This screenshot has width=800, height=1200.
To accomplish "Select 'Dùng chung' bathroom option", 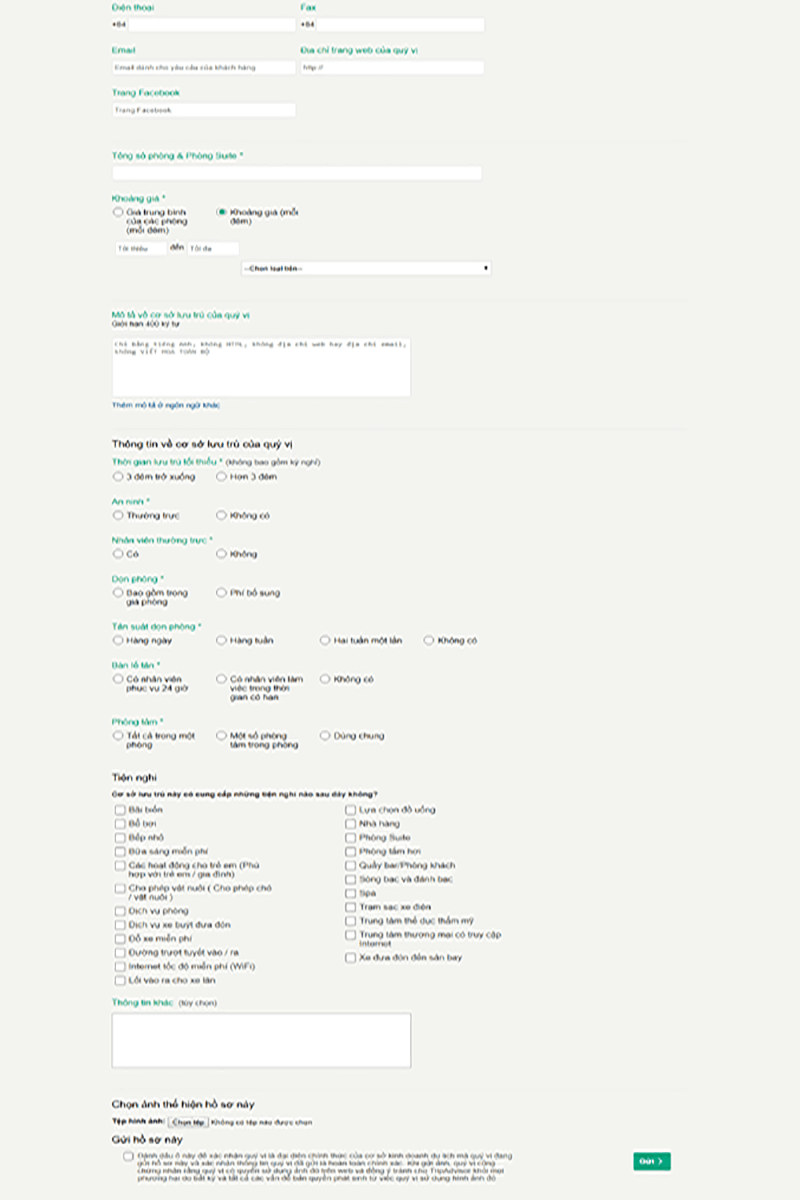I will [325, 736].
